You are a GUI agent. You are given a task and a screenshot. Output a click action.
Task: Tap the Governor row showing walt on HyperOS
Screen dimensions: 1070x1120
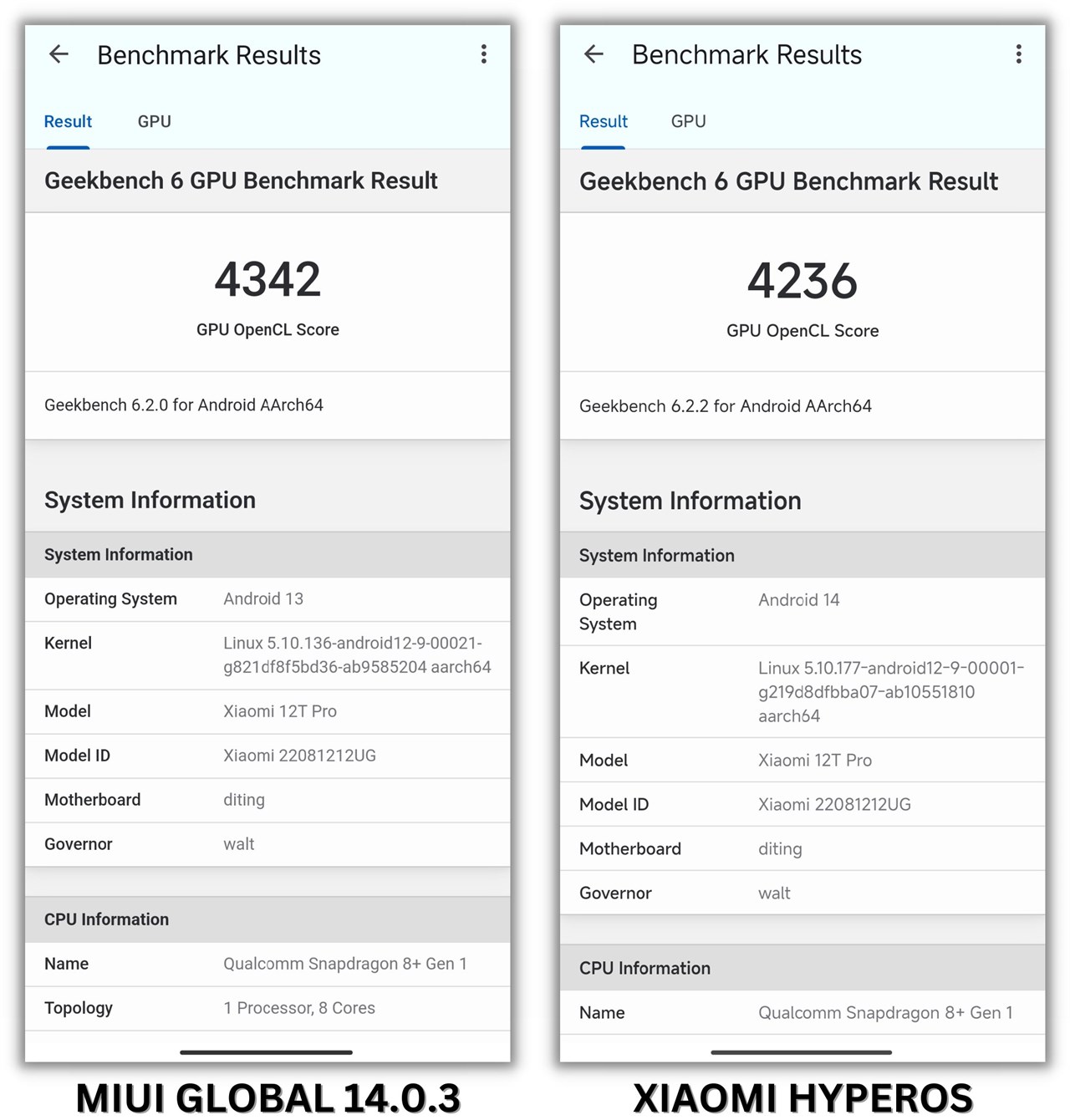coord(802,893)
